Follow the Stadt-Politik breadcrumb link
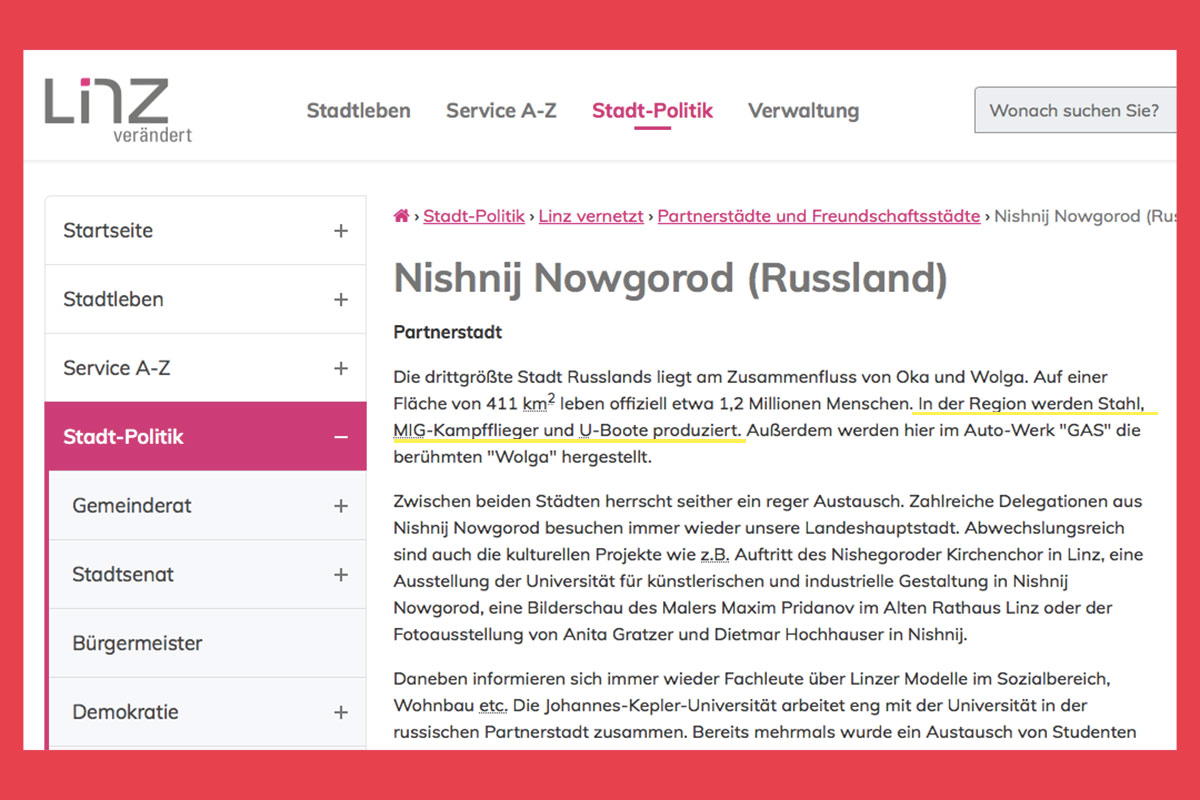 [474, 216]
